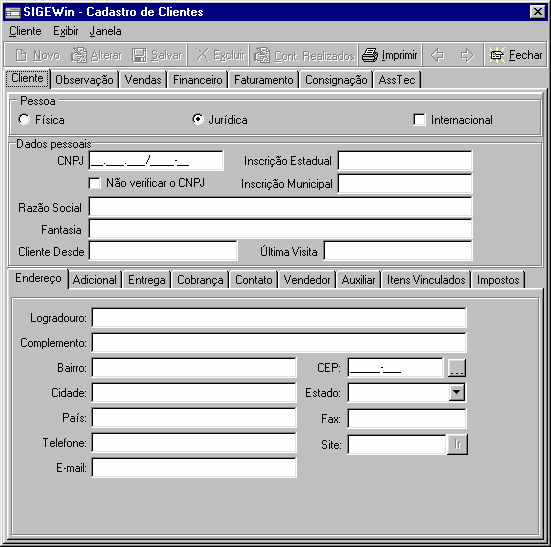Click the Alterar edit toolbar icon
Image resolution: width=551 pixels, height=547 pixels.
pyautogui.click(x=79, y=55)
